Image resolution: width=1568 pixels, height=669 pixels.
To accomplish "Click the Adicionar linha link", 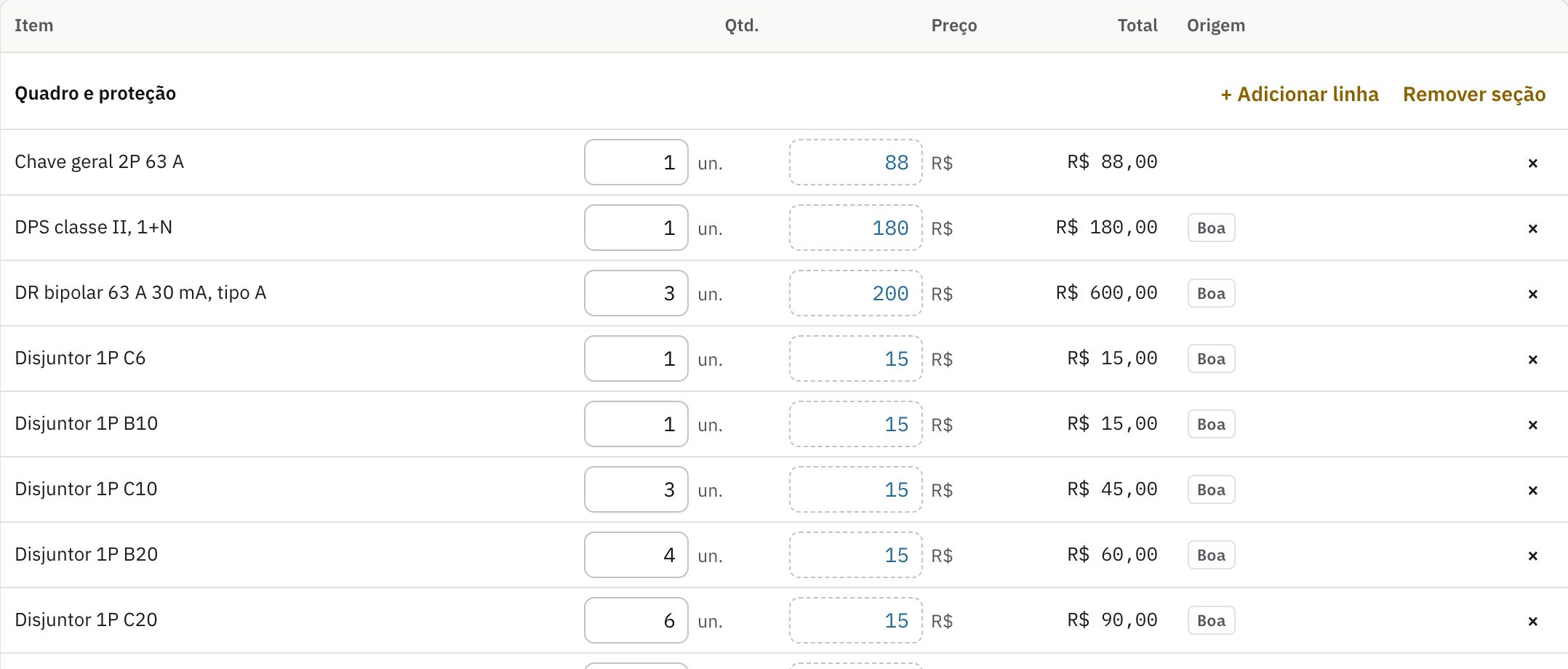I will (1300, 94).
